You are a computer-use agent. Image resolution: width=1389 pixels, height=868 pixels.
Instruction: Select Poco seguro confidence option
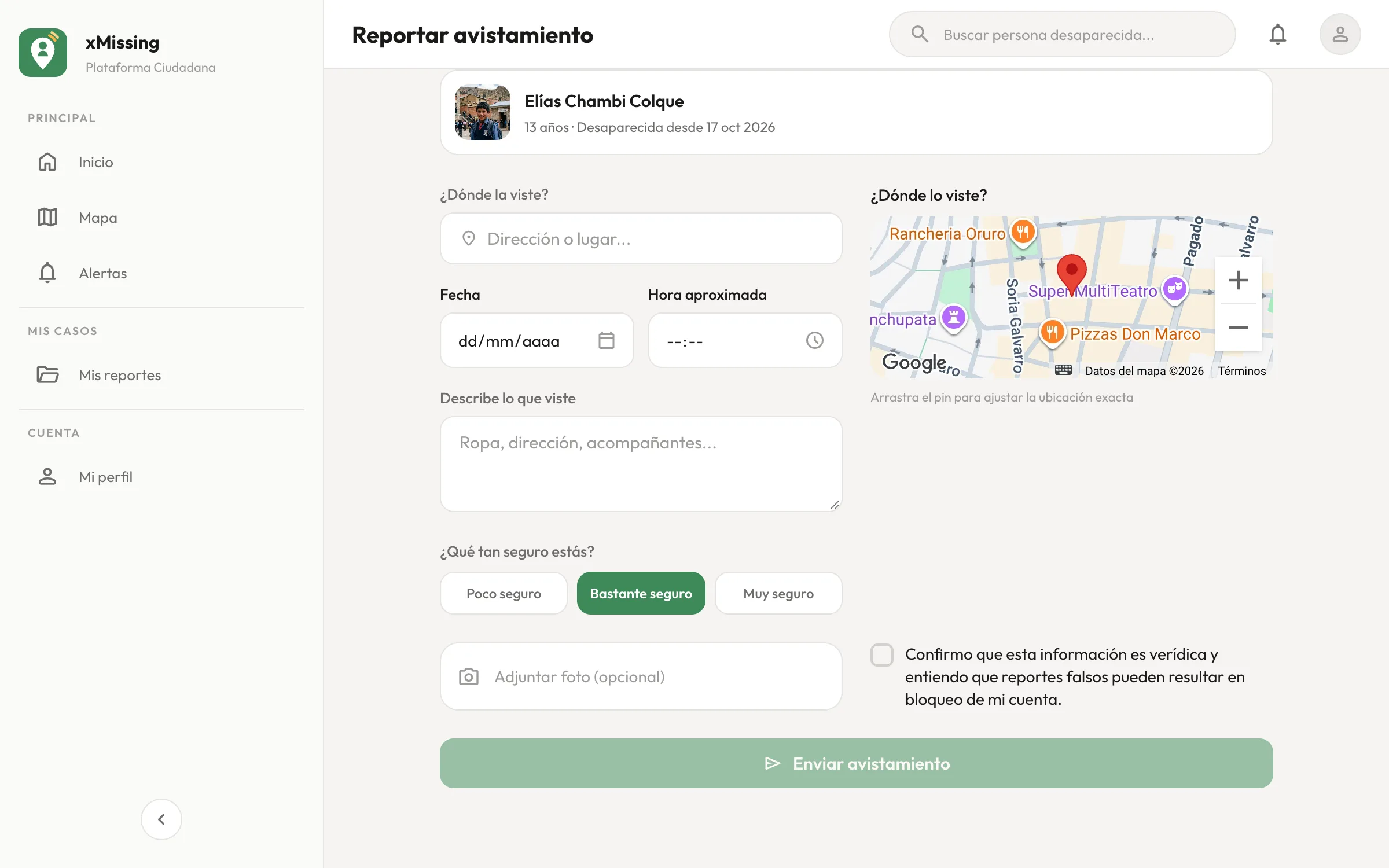pyautogui.click(x=504, y=593)
